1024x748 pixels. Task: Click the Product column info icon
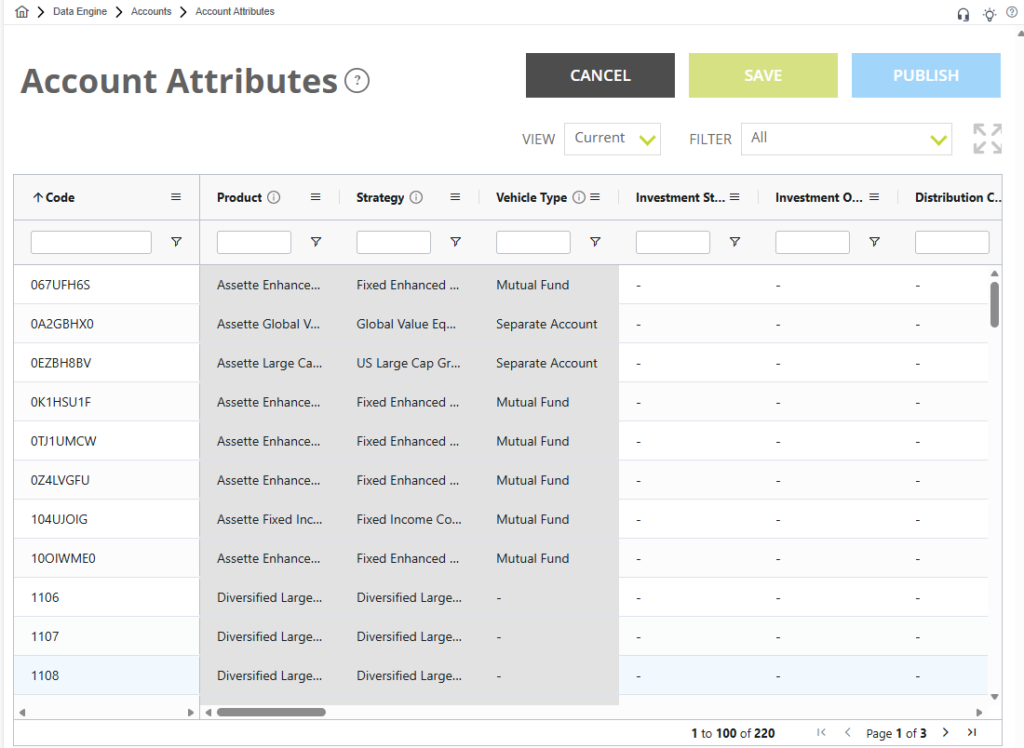(274, 198)
